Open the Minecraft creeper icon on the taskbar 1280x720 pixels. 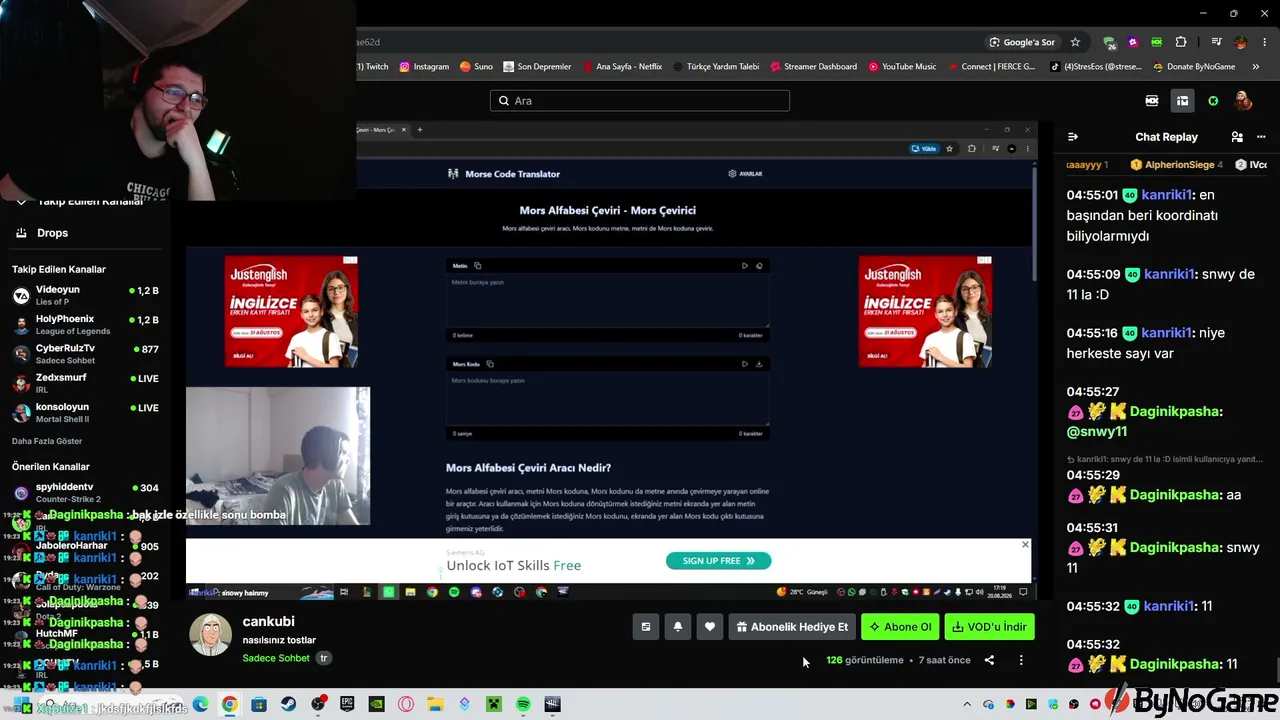pyautogui.click(x=493, y=705)
